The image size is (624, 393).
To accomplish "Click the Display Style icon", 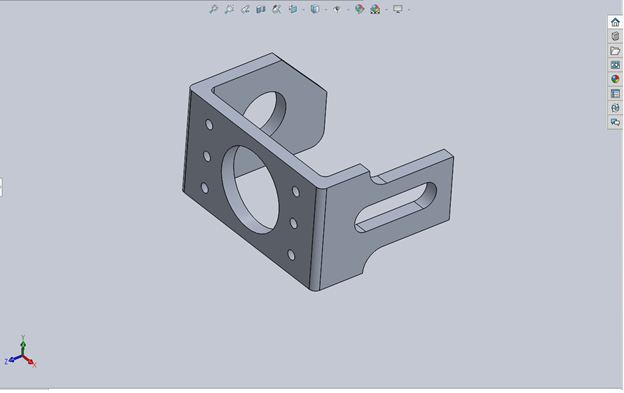I will [314, 9].
